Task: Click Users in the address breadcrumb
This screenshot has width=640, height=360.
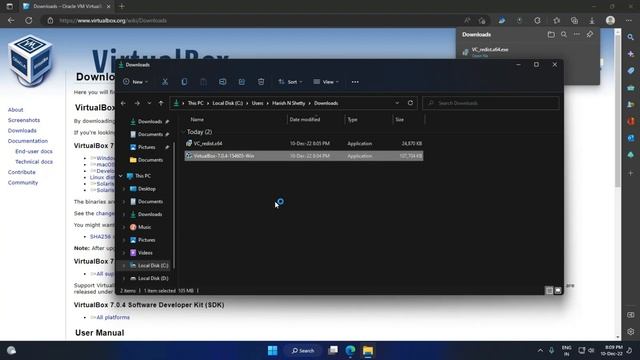Action: [x=258, y=103]
